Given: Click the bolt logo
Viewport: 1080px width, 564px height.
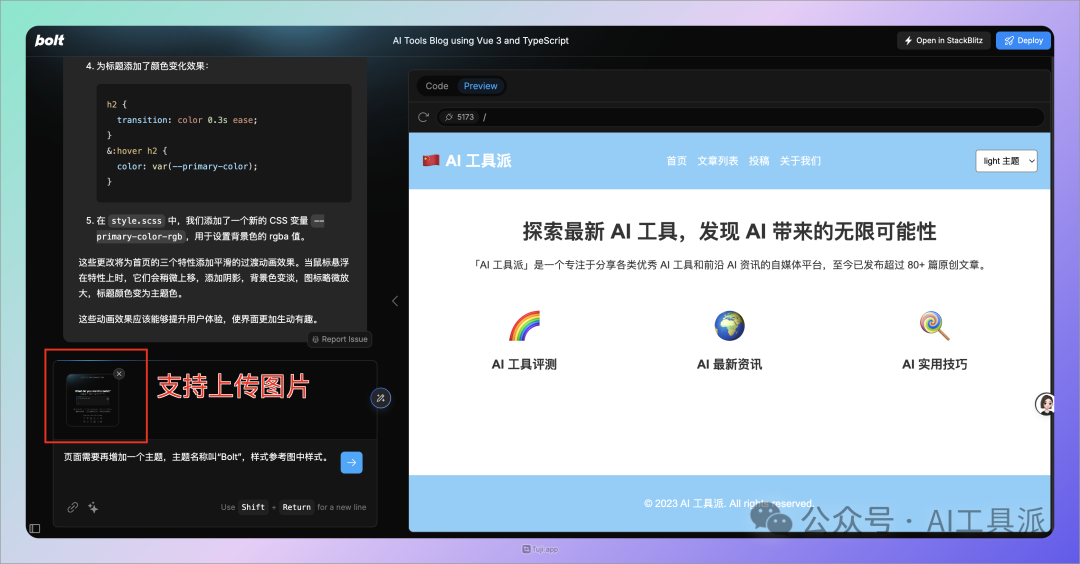Looking at the screenshot, I should pos(50,41).
